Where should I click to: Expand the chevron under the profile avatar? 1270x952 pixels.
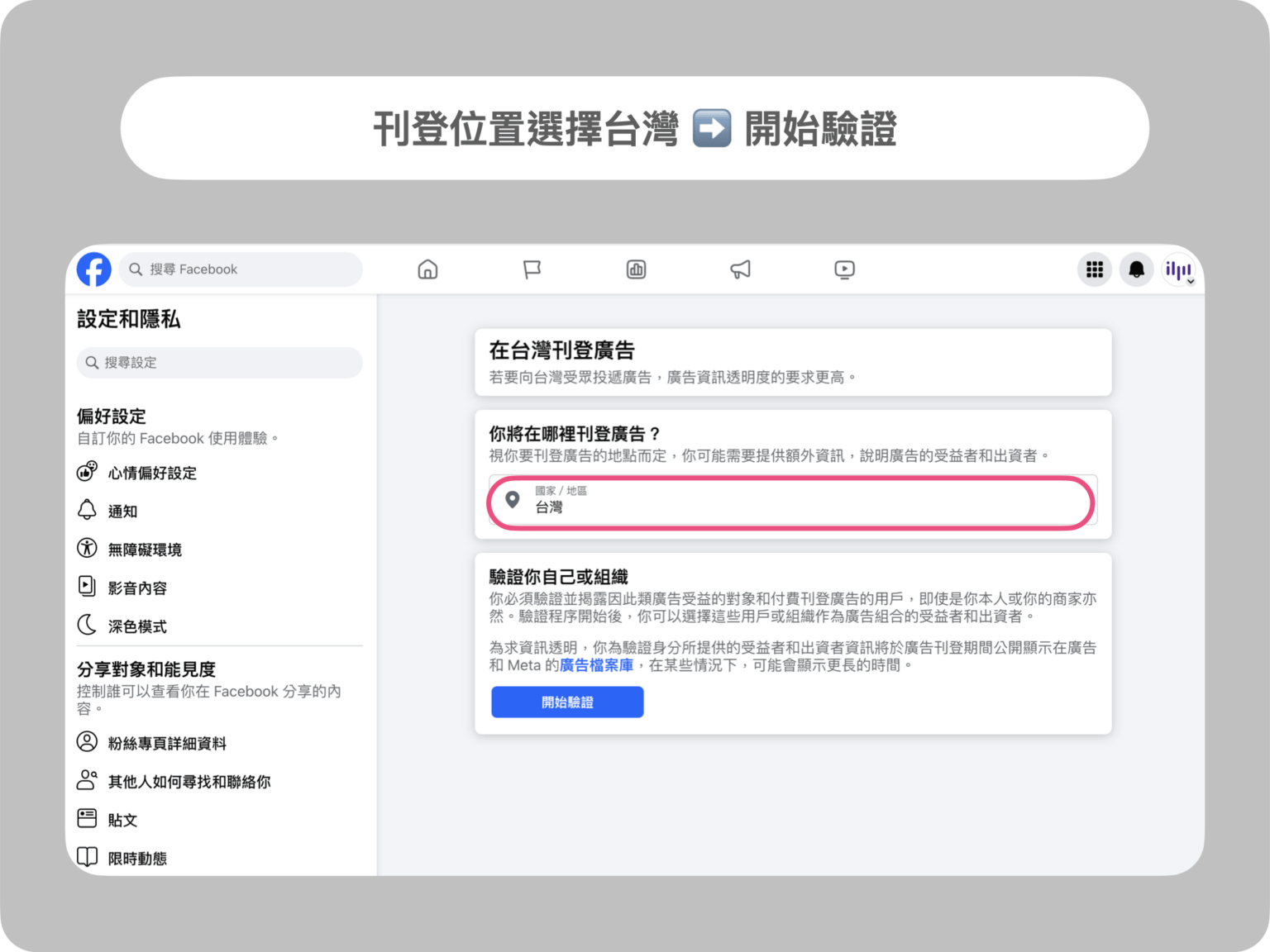(1191, 281)
